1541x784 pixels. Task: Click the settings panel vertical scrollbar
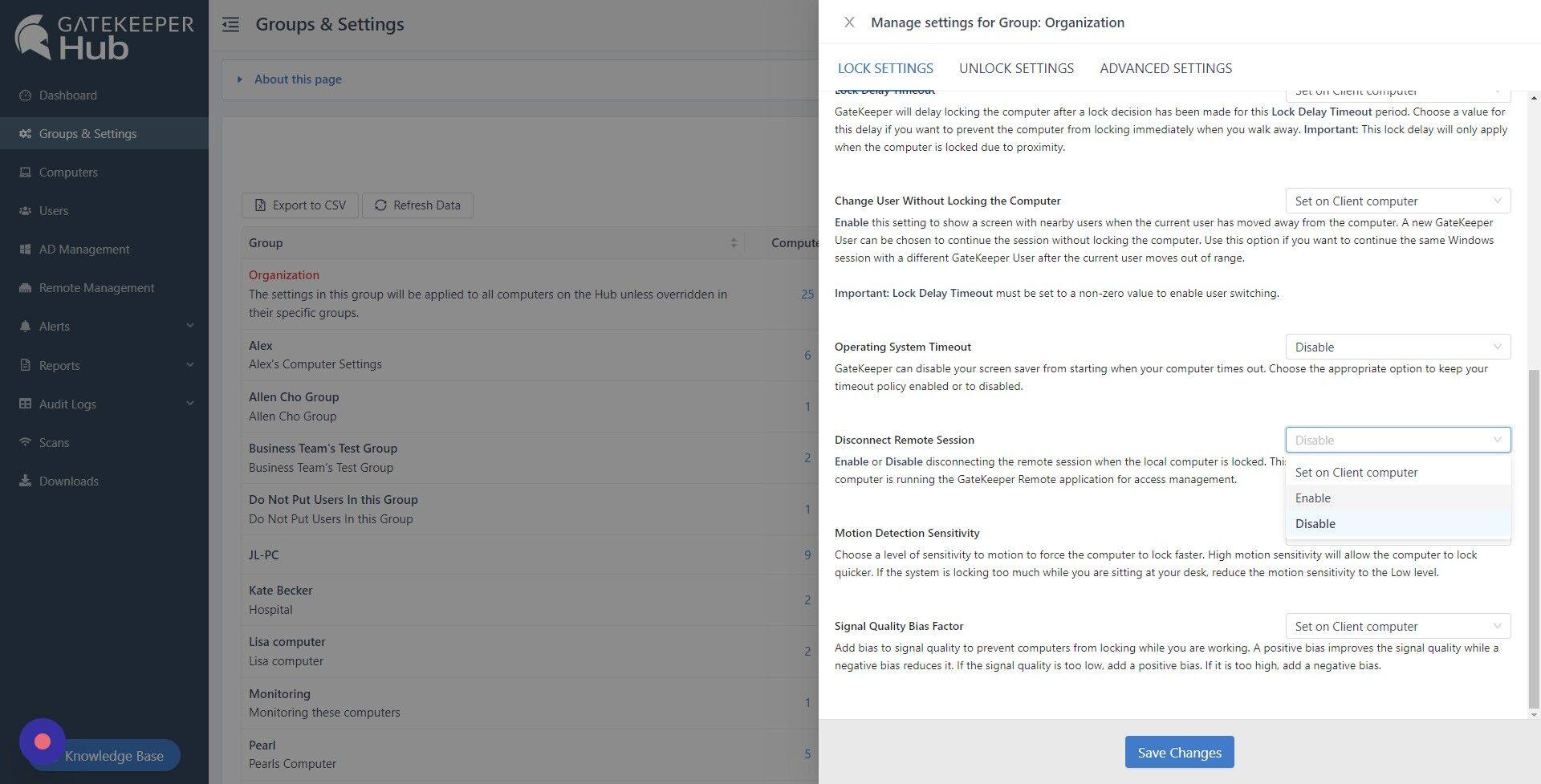pos(1534,538)
